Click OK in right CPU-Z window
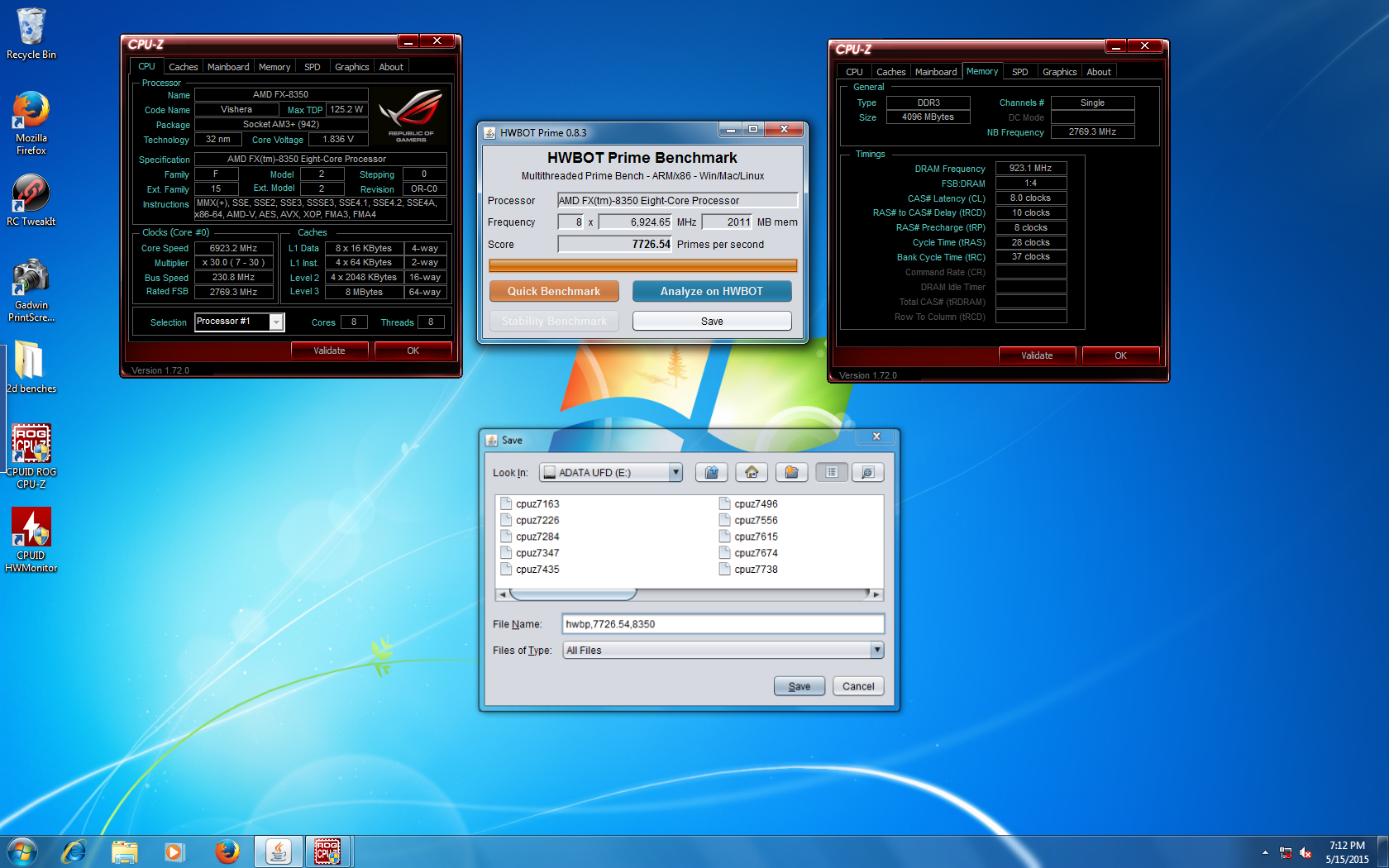The height and width of the screenshot is (868, 1389). point(1120,355)
